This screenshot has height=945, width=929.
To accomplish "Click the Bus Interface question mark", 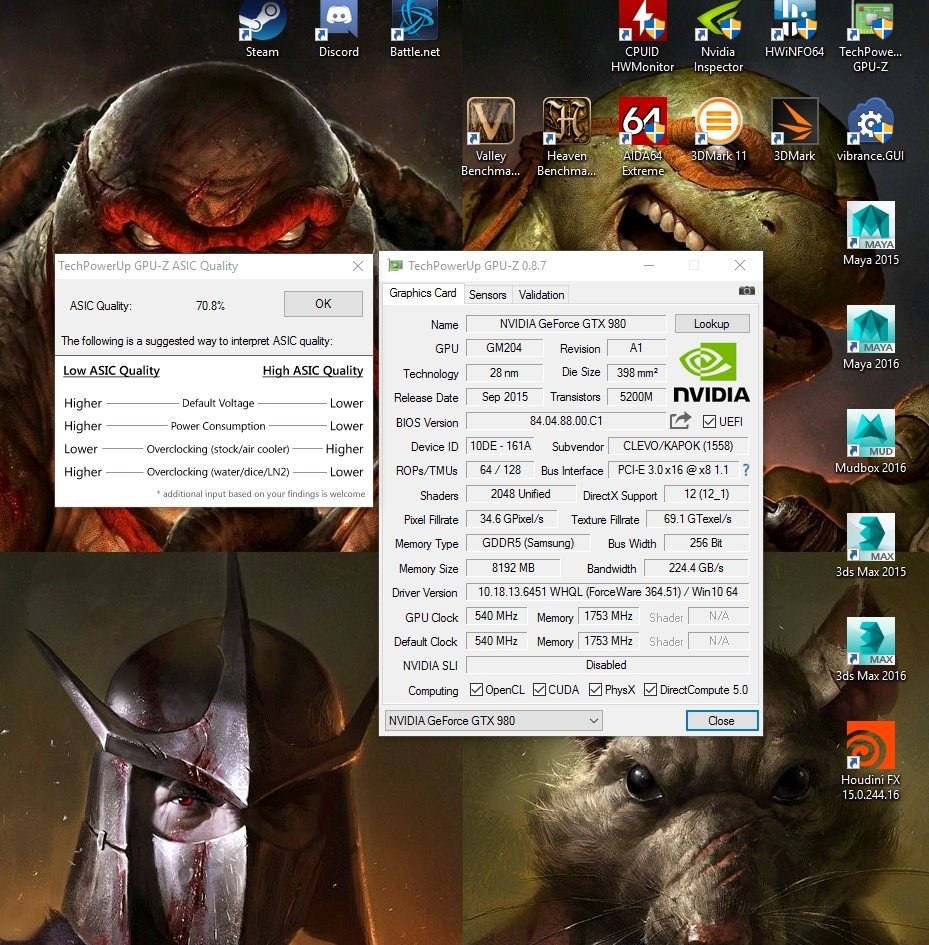I will coord(746,470).
